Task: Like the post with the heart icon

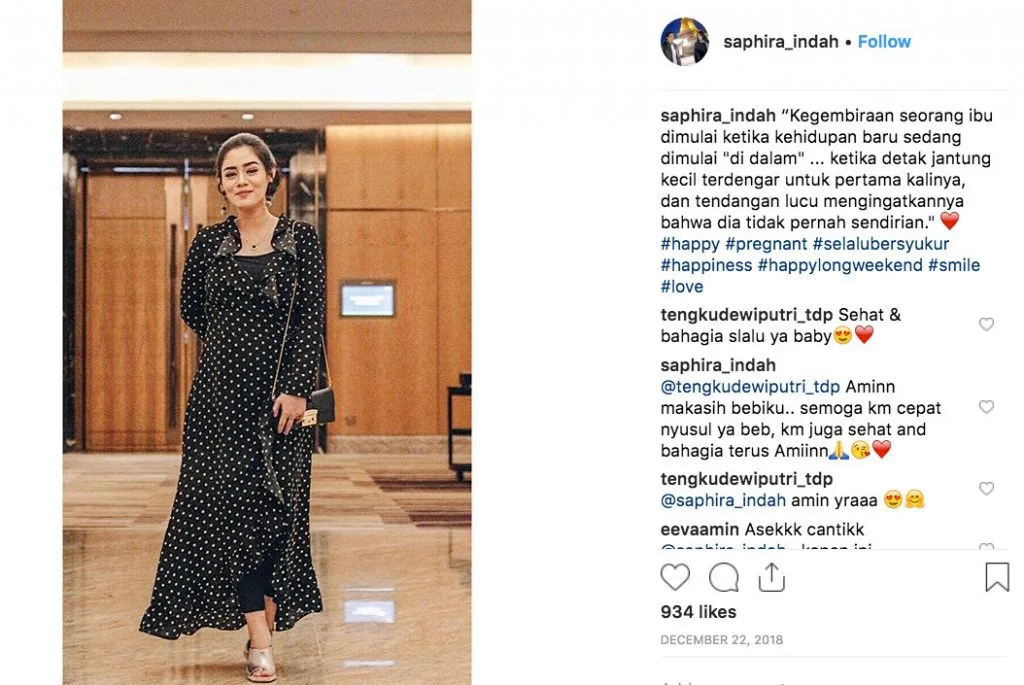Action: (x=675, y=578)
